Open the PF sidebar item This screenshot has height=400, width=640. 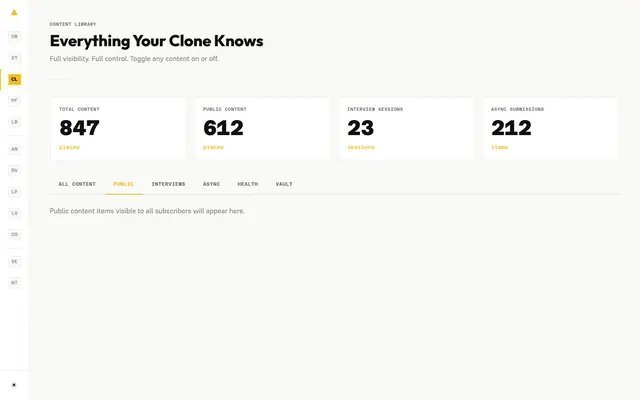click(14, 100)
